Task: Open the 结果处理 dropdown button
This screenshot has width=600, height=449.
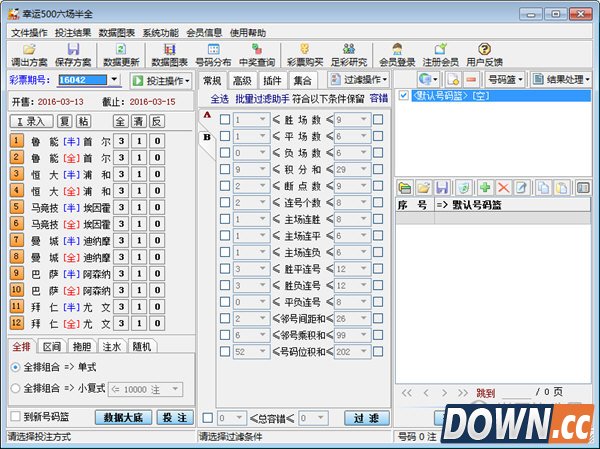Action: coord(561,80)
